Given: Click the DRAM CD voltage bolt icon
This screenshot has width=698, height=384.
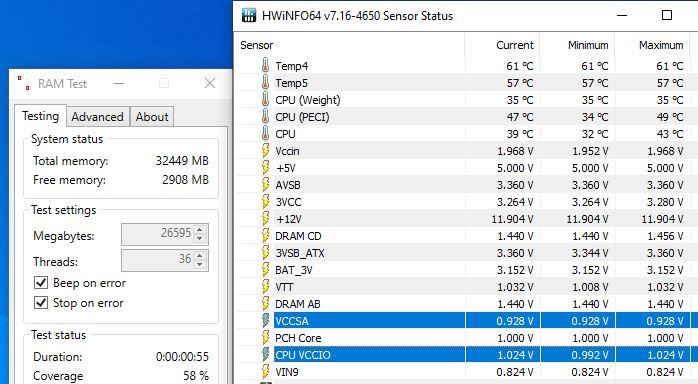Looking at the screenshot, I should (265, 235).
